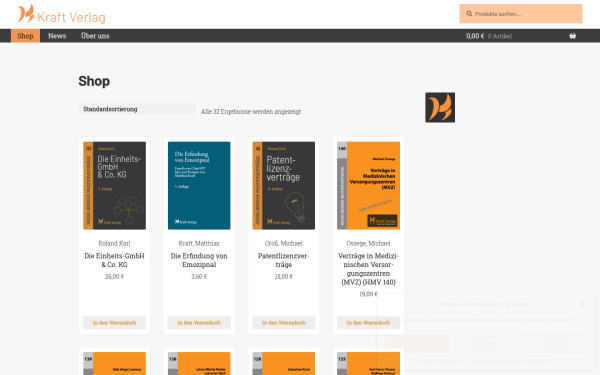Click the Die Einheits-GmbH & Co. KG title

(114, 260)
